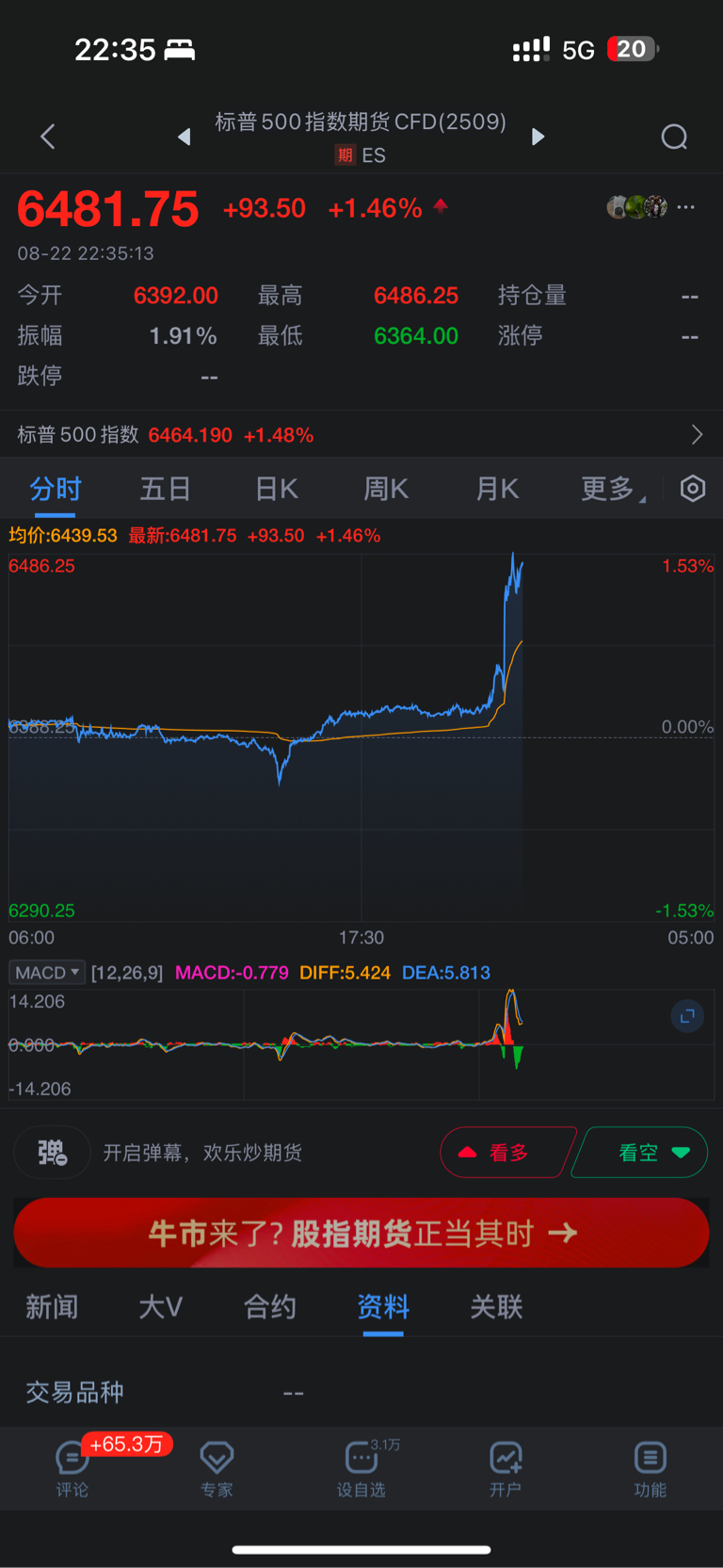Tap the 最高 6486.25 value
This screenshot has width=723, height=1568.
pos(416,296)
